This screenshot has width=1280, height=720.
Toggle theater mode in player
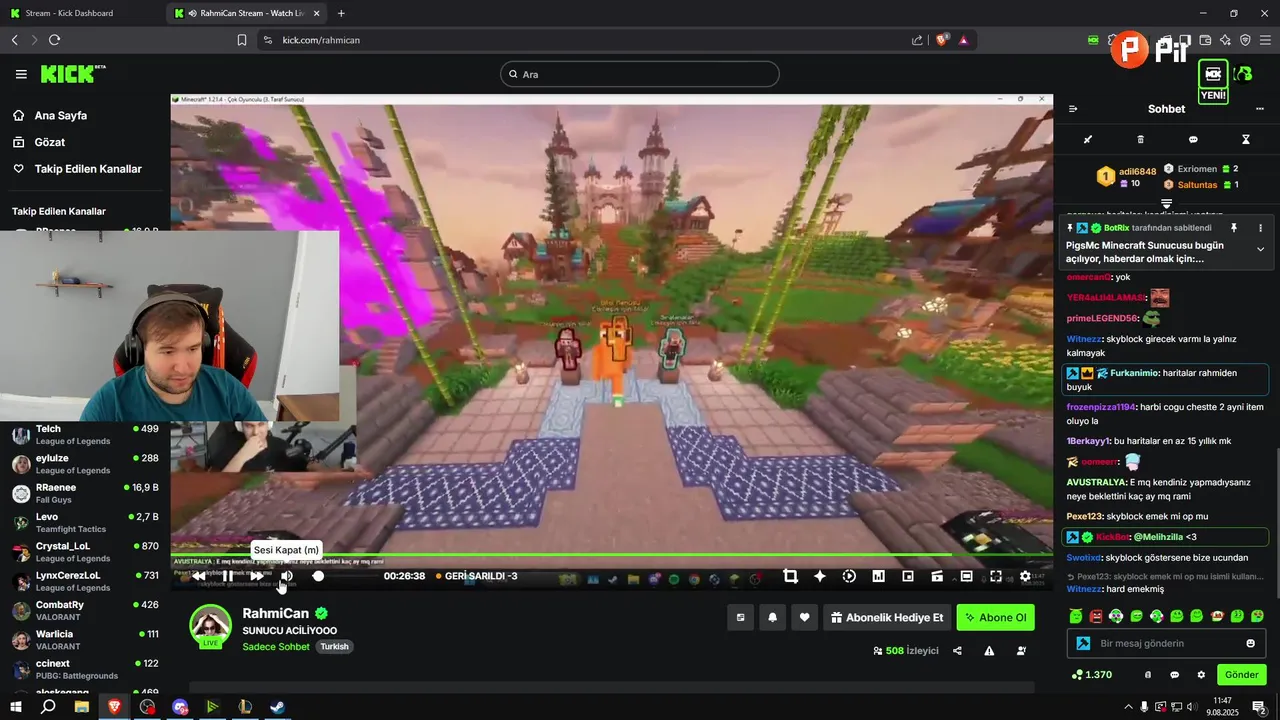[937, 576]
